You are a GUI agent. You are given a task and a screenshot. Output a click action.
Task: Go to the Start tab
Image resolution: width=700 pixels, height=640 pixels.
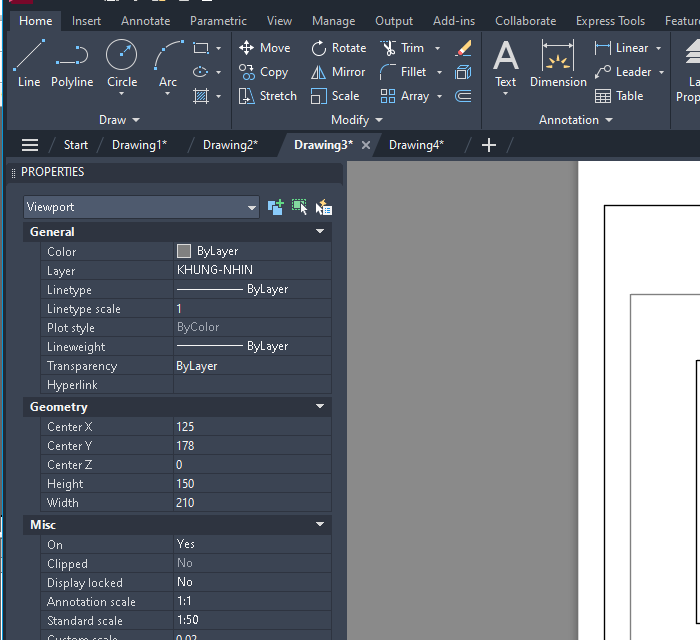[x=75, y=145]
